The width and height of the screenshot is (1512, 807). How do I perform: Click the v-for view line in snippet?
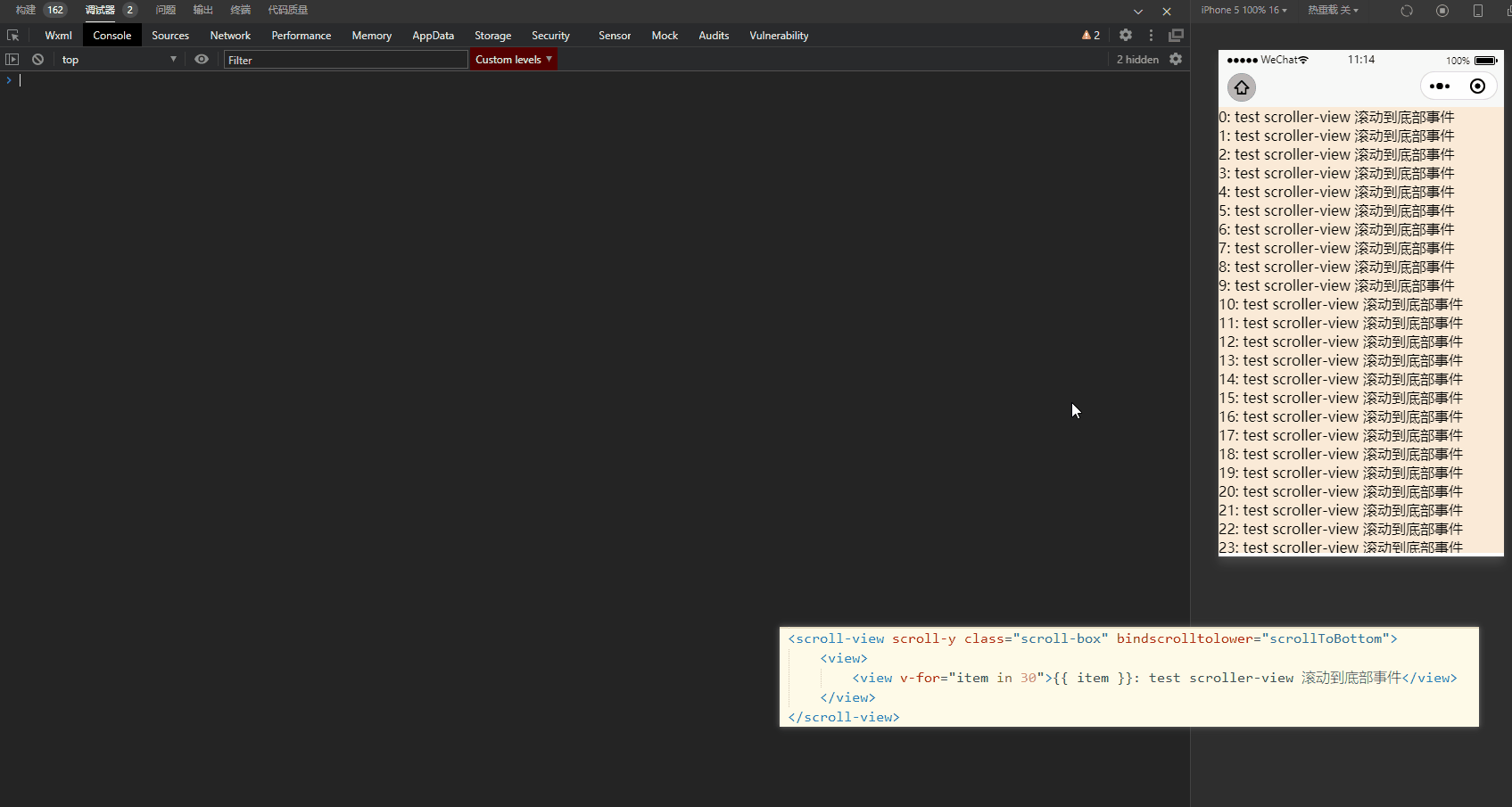1154,678
